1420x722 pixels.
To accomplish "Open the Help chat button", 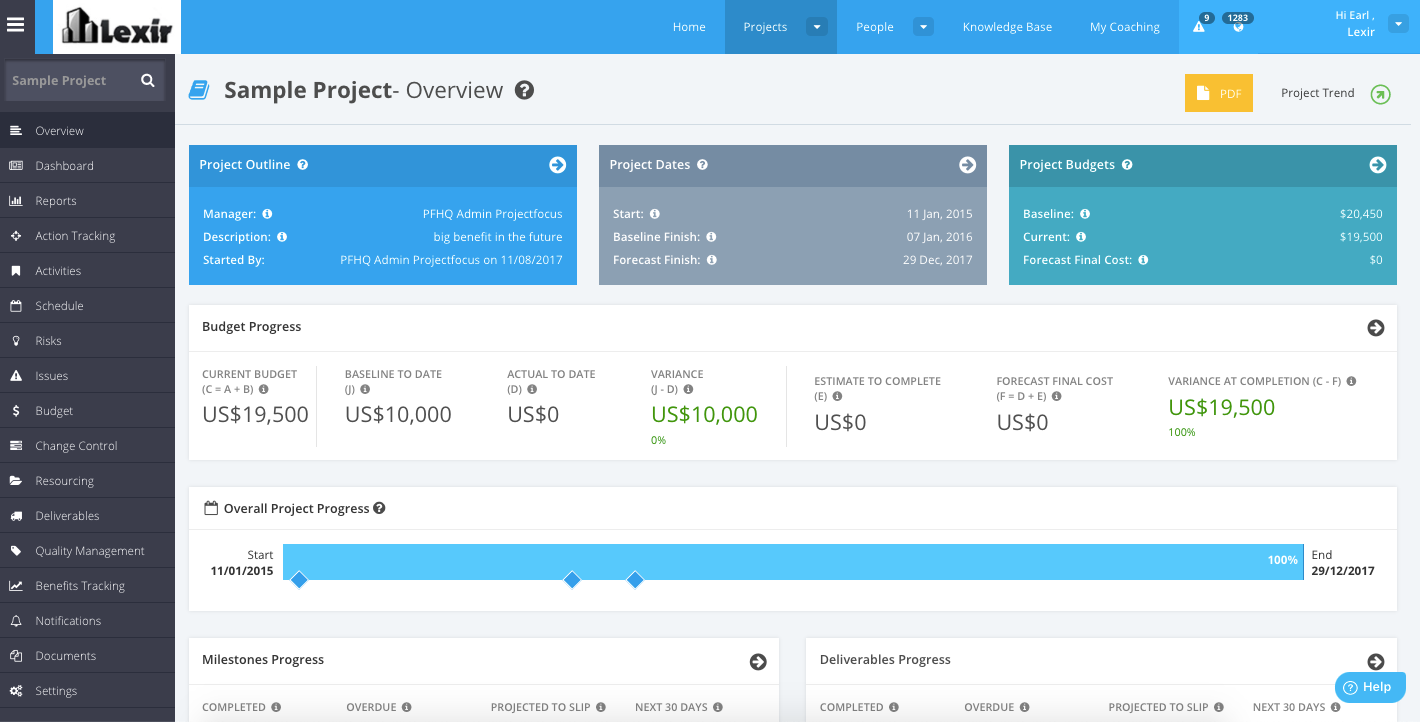I will pyautogui.click(x=1370, y=687).
